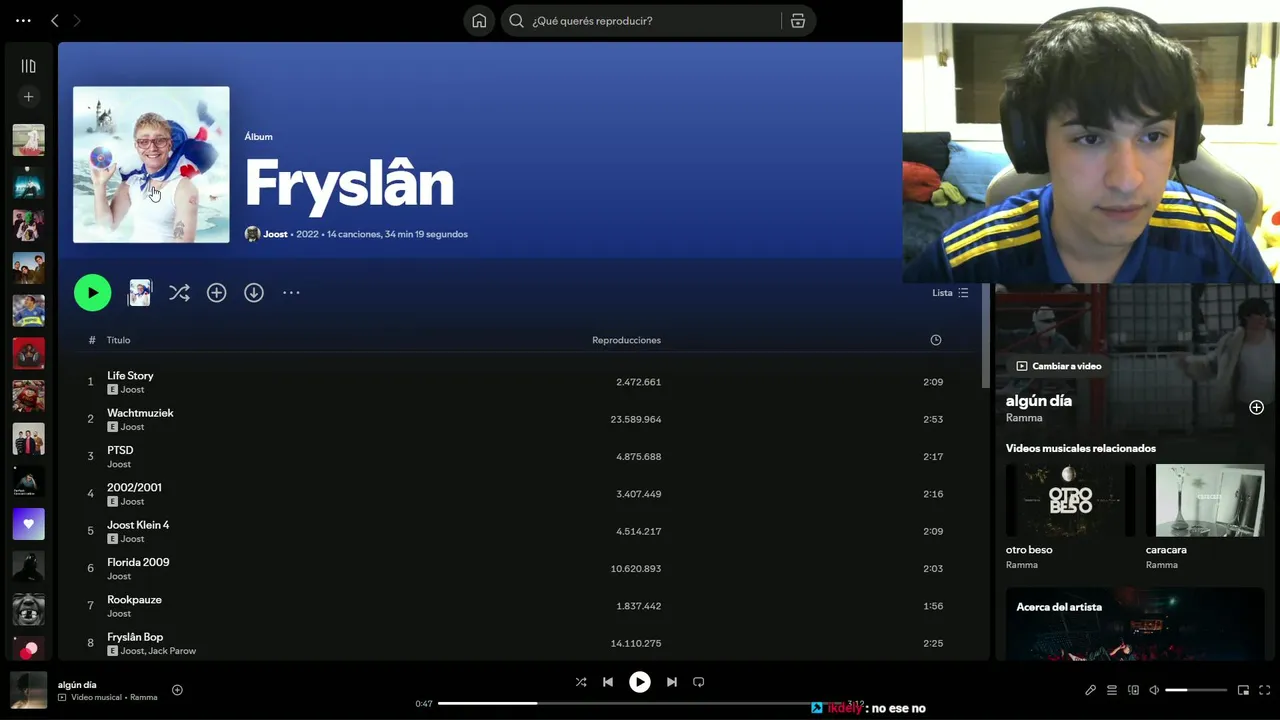Screen dimensions: 1280x720
Task: Open the algún día title in the side panel
Action: click(1039, 401)
